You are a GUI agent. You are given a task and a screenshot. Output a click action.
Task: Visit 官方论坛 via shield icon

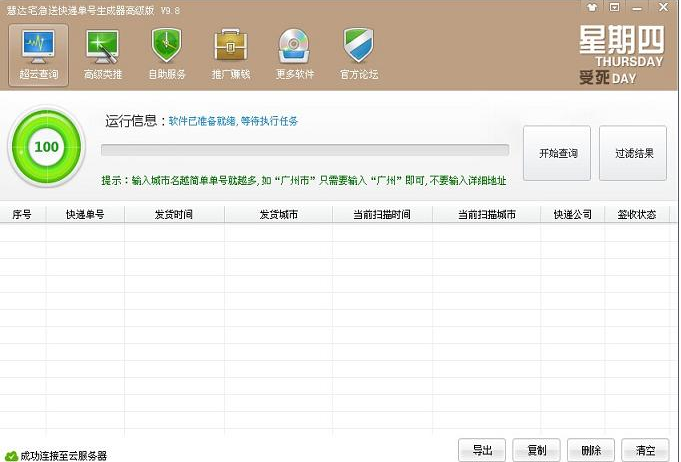(x=359, y=46)
